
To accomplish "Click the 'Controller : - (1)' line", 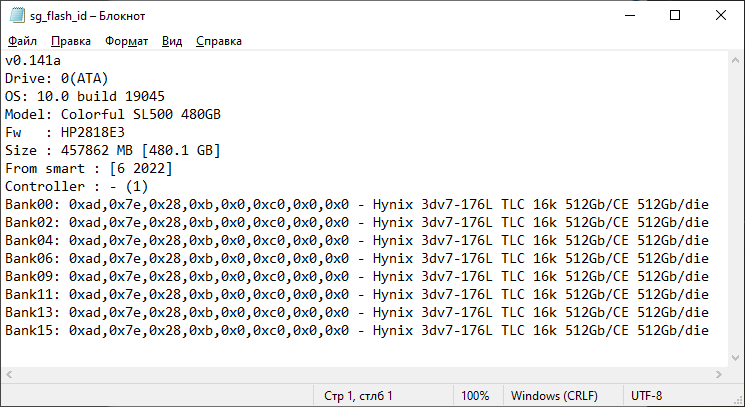I will coord(76,187).
